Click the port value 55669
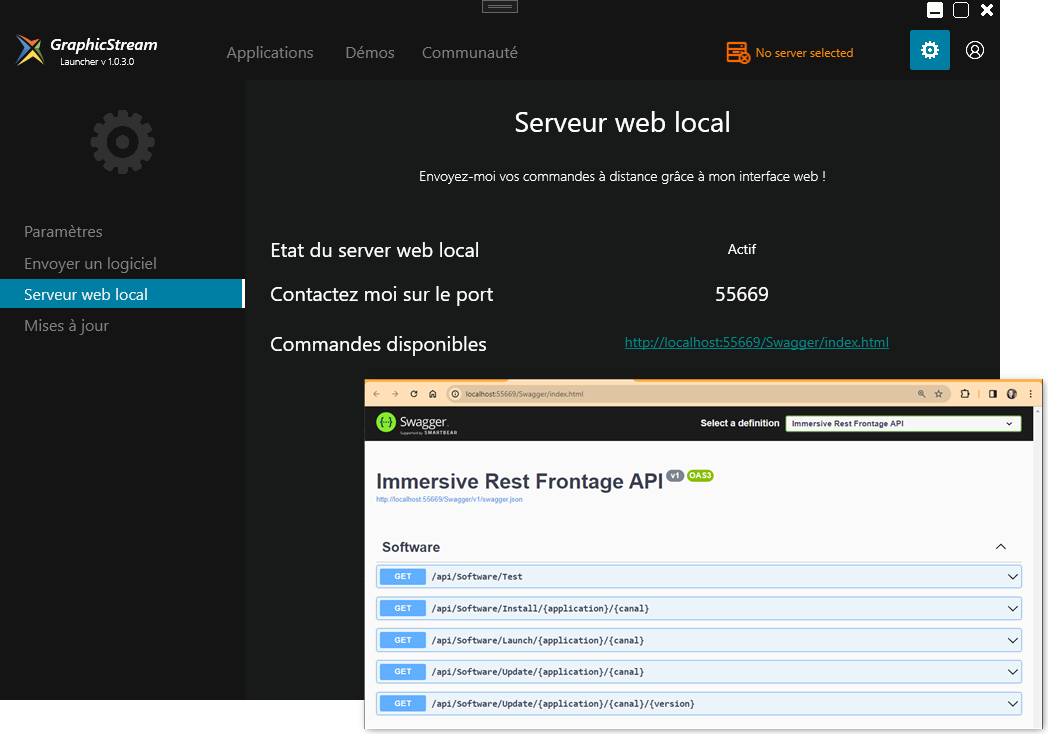 pyautogui.click(x=742, y=294)
